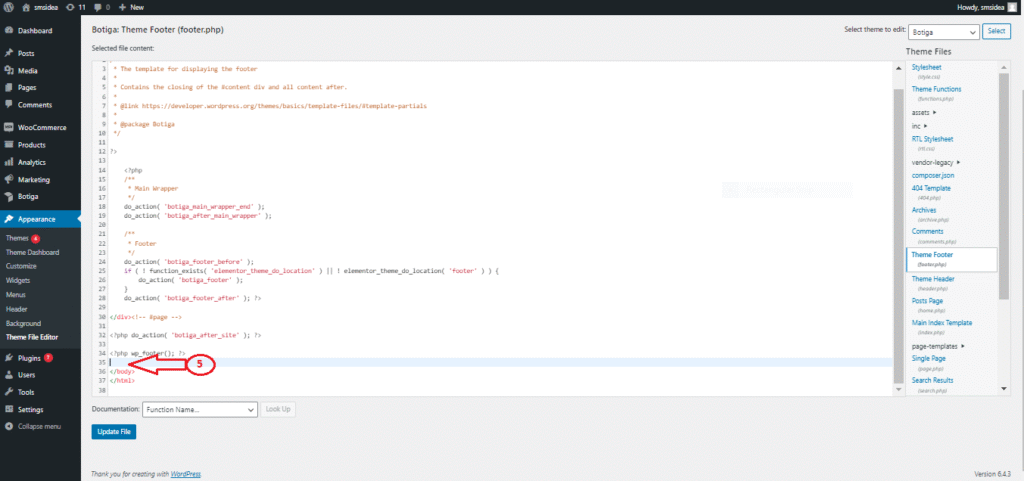
Task: Expand the assets folder in Theme Files
Action: [x=925, y=112]
